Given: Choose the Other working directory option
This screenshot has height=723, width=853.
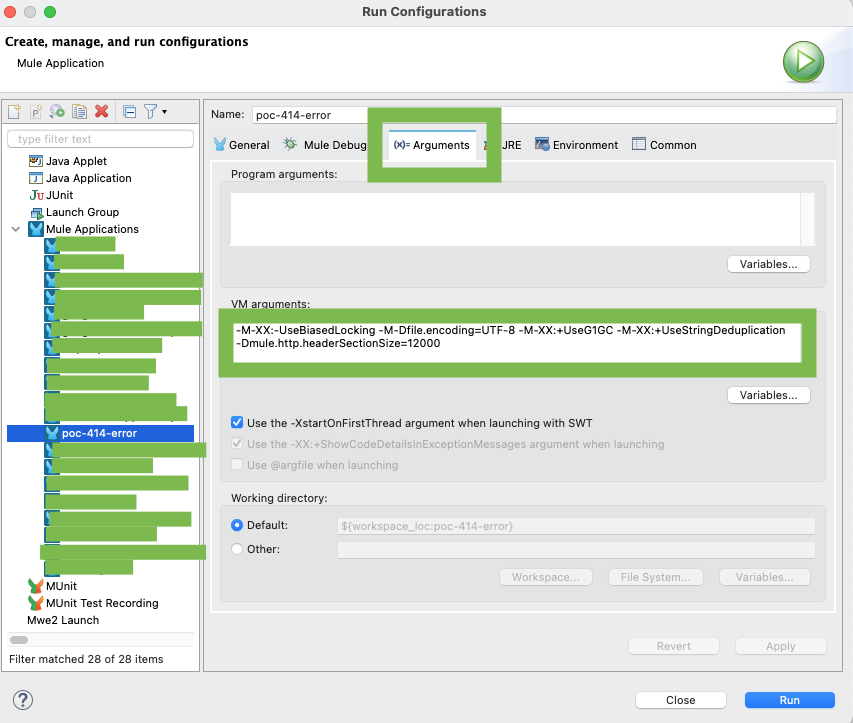Looking at the screenshot, I should [237, 549].
